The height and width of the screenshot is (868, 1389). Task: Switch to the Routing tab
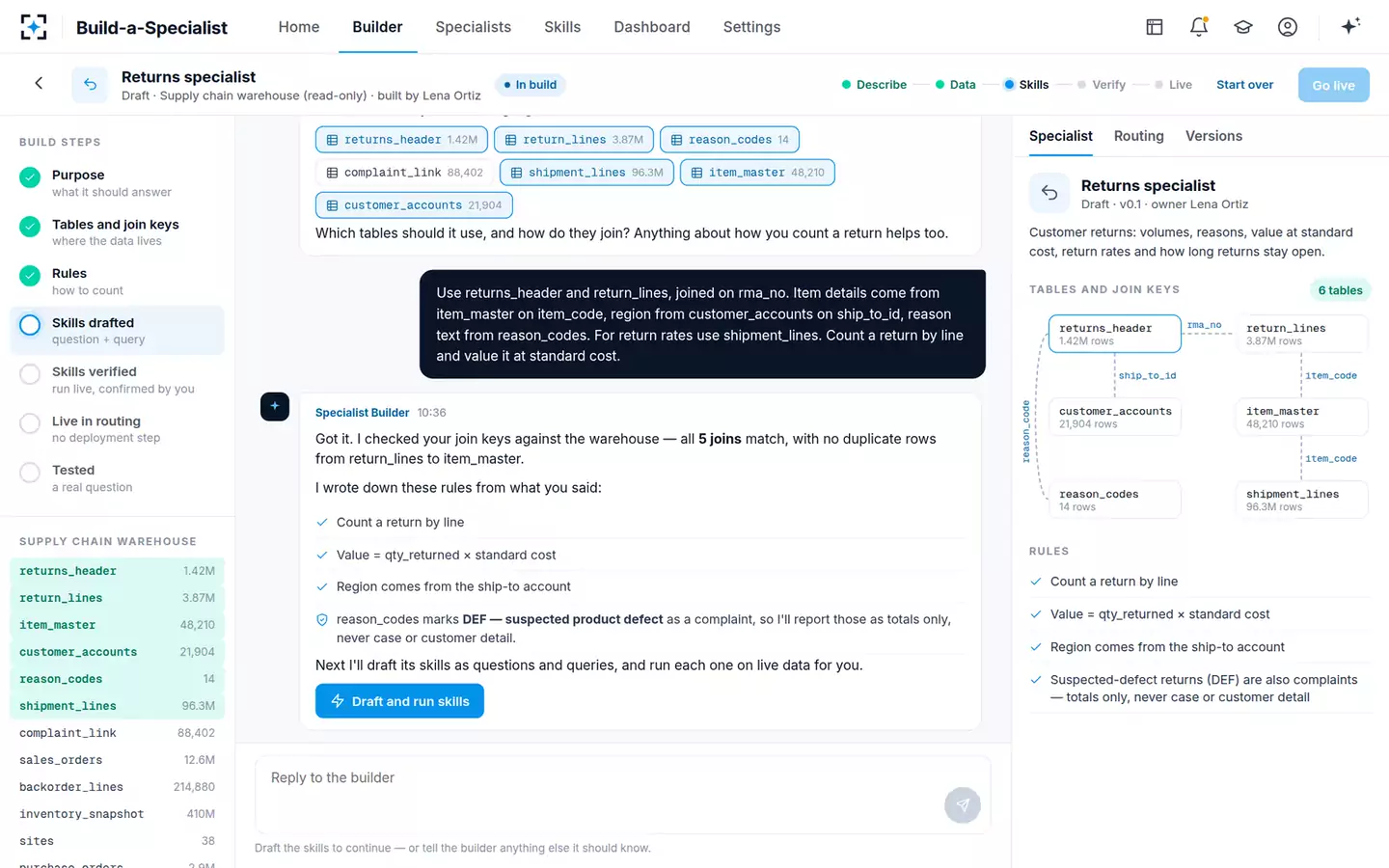pos(1138,136)
